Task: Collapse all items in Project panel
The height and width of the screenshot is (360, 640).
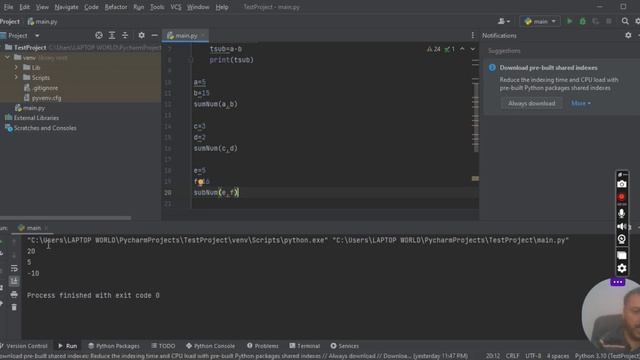Action: pyautogui.click(x=125, y=36)
